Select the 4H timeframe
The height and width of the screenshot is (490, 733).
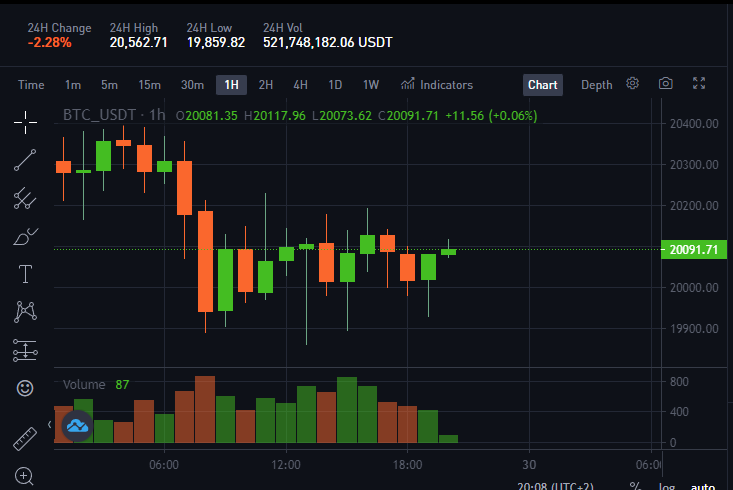pyautogui.click(x=301, y=85)
